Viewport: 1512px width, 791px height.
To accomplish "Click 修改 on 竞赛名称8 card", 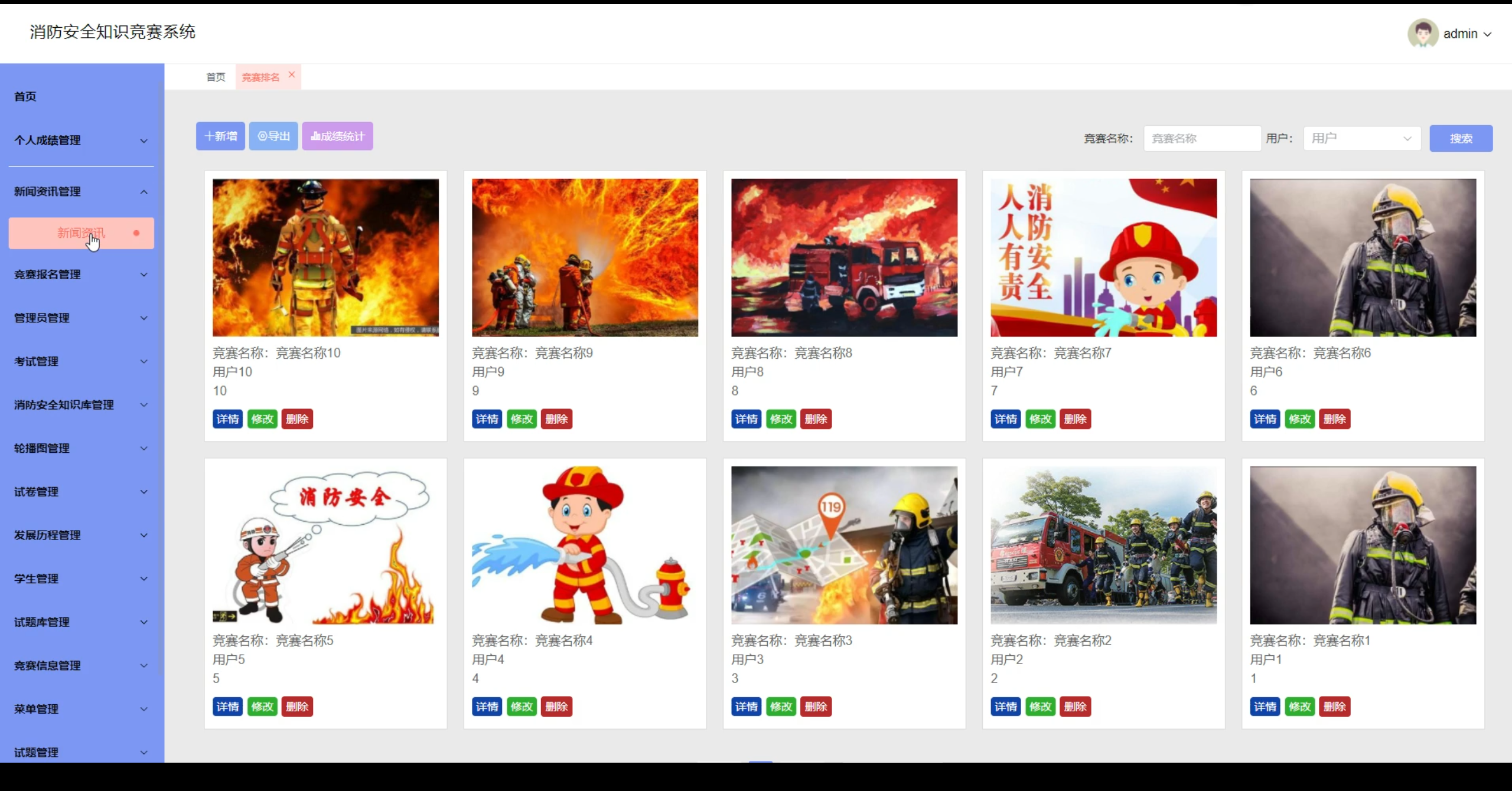I will (x=781, y=419).
